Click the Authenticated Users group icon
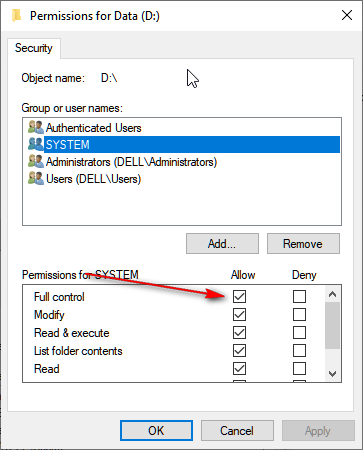The height and width of the screenshot is (450, 363). pyautogui.click(x=36, y=127)
